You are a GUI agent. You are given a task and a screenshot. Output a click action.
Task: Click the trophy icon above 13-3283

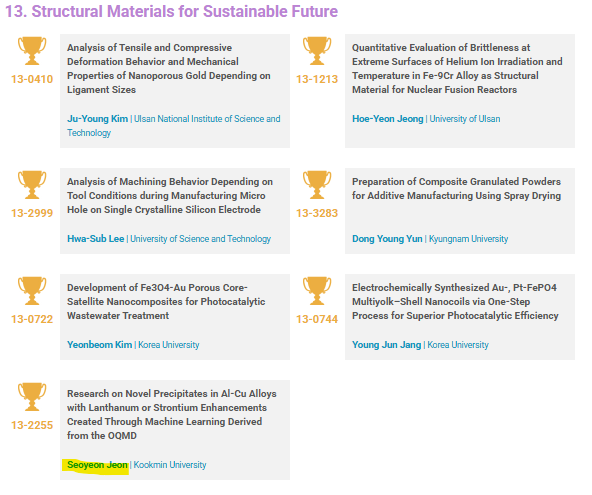(x=317, y=185)
